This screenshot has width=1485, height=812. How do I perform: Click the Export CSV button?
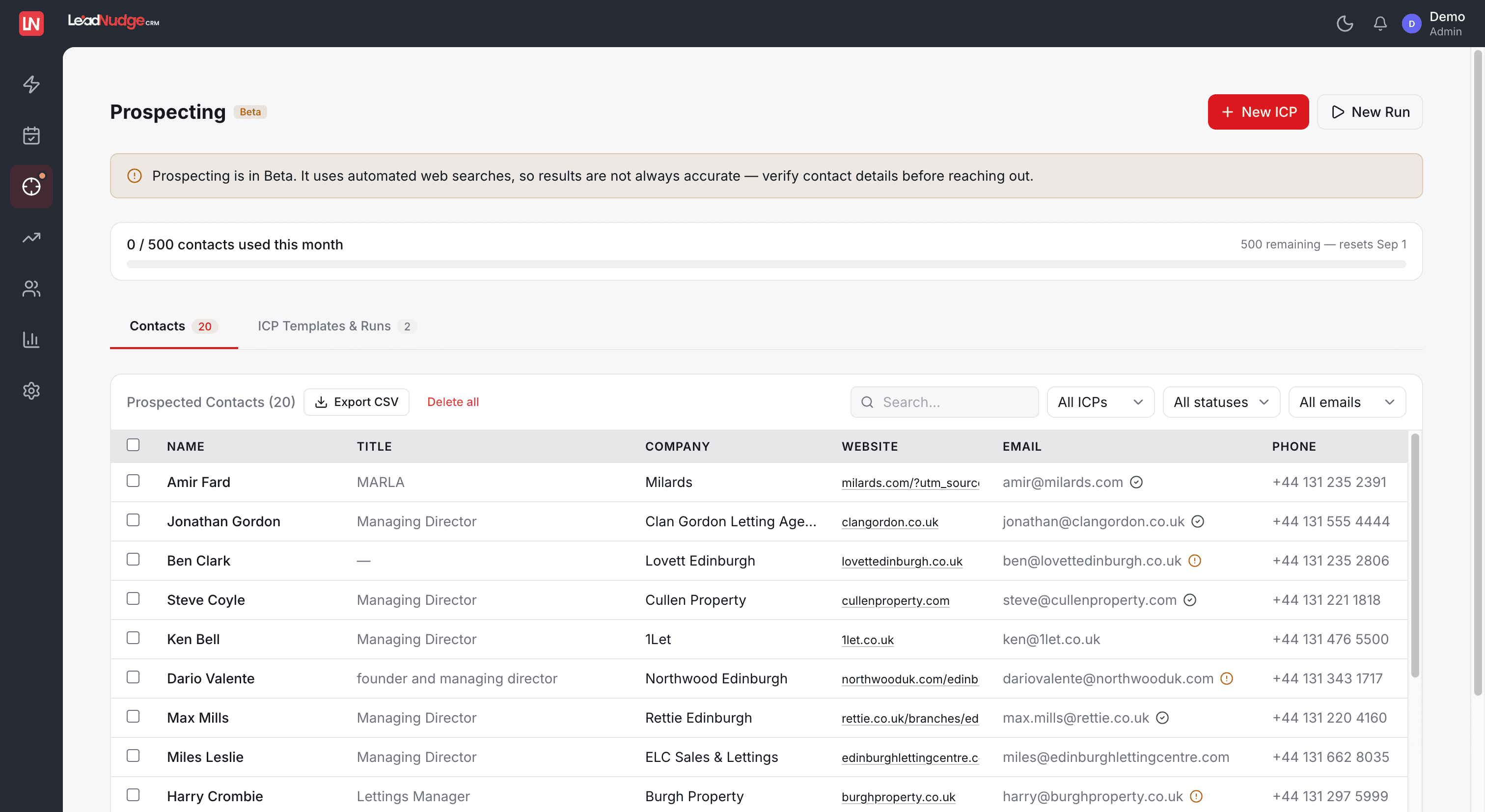click(x=356, y=402)
